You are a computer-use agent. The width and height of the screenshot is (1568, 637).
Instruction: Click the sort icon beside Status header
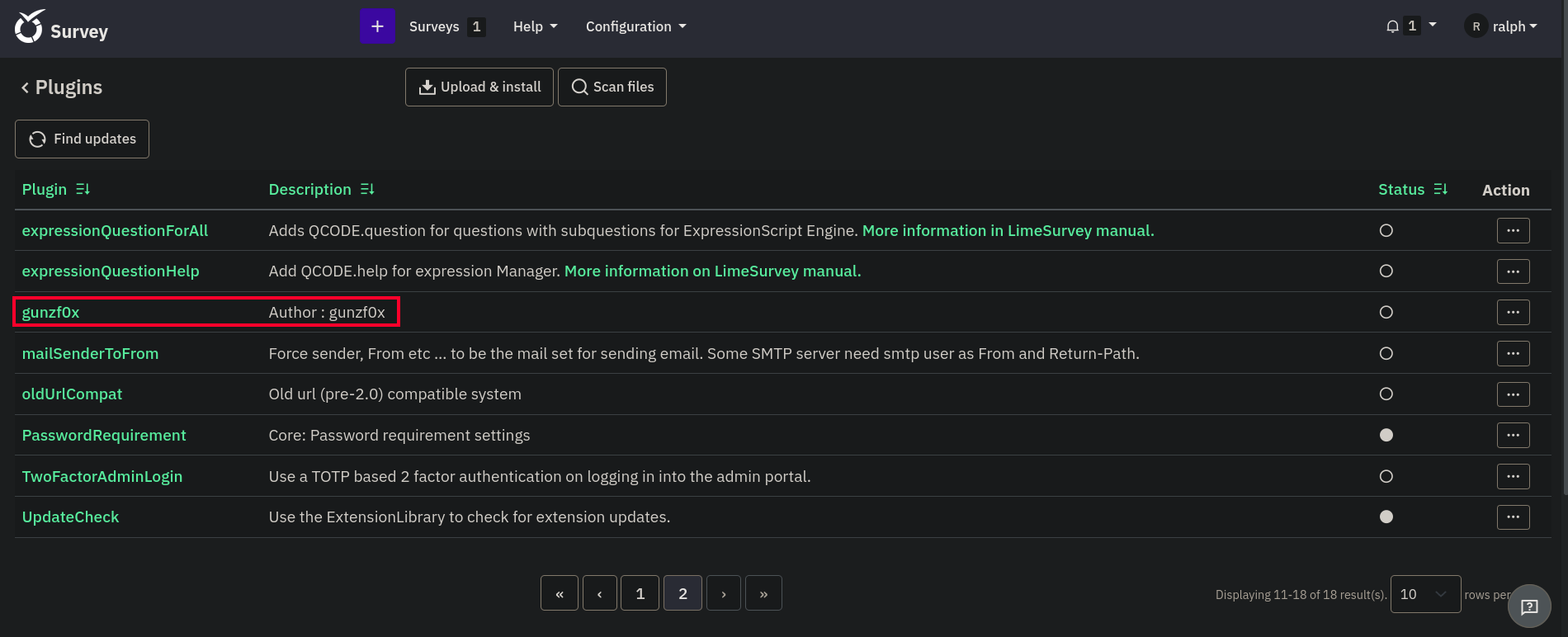pyautogui.click(x=1441, y=190)
